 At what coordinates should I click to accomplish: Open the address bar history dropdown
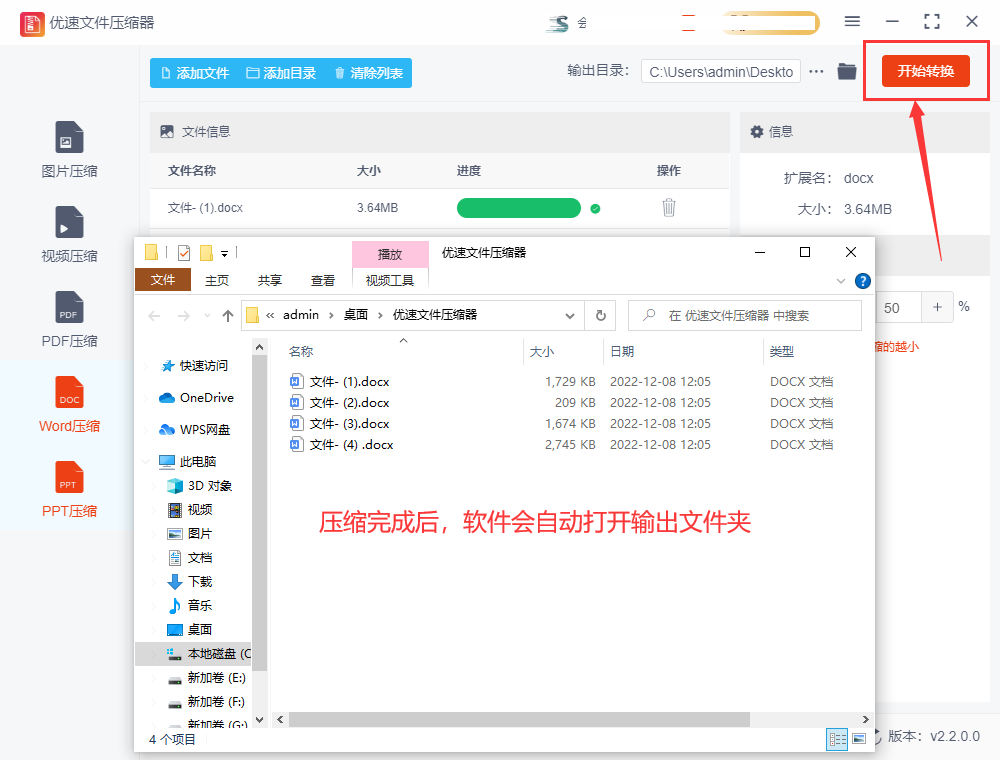pos(570,316)
